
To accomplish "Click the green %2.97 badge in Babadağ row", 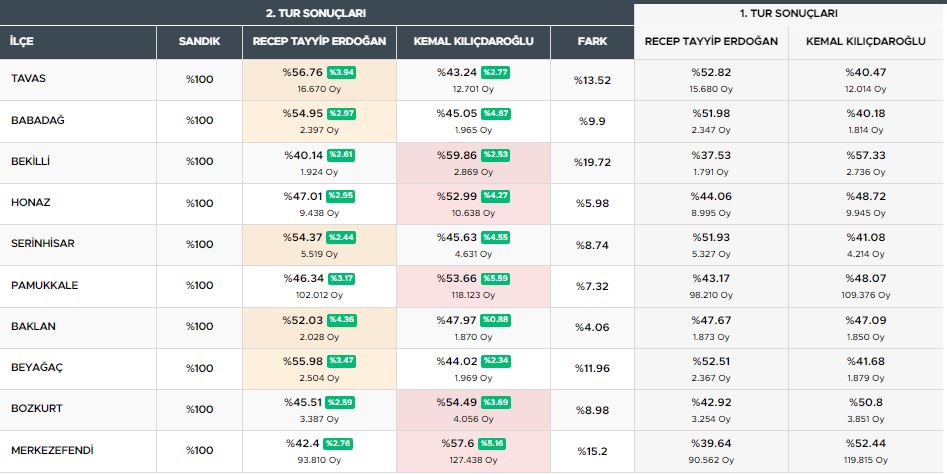I will (341, 114).
